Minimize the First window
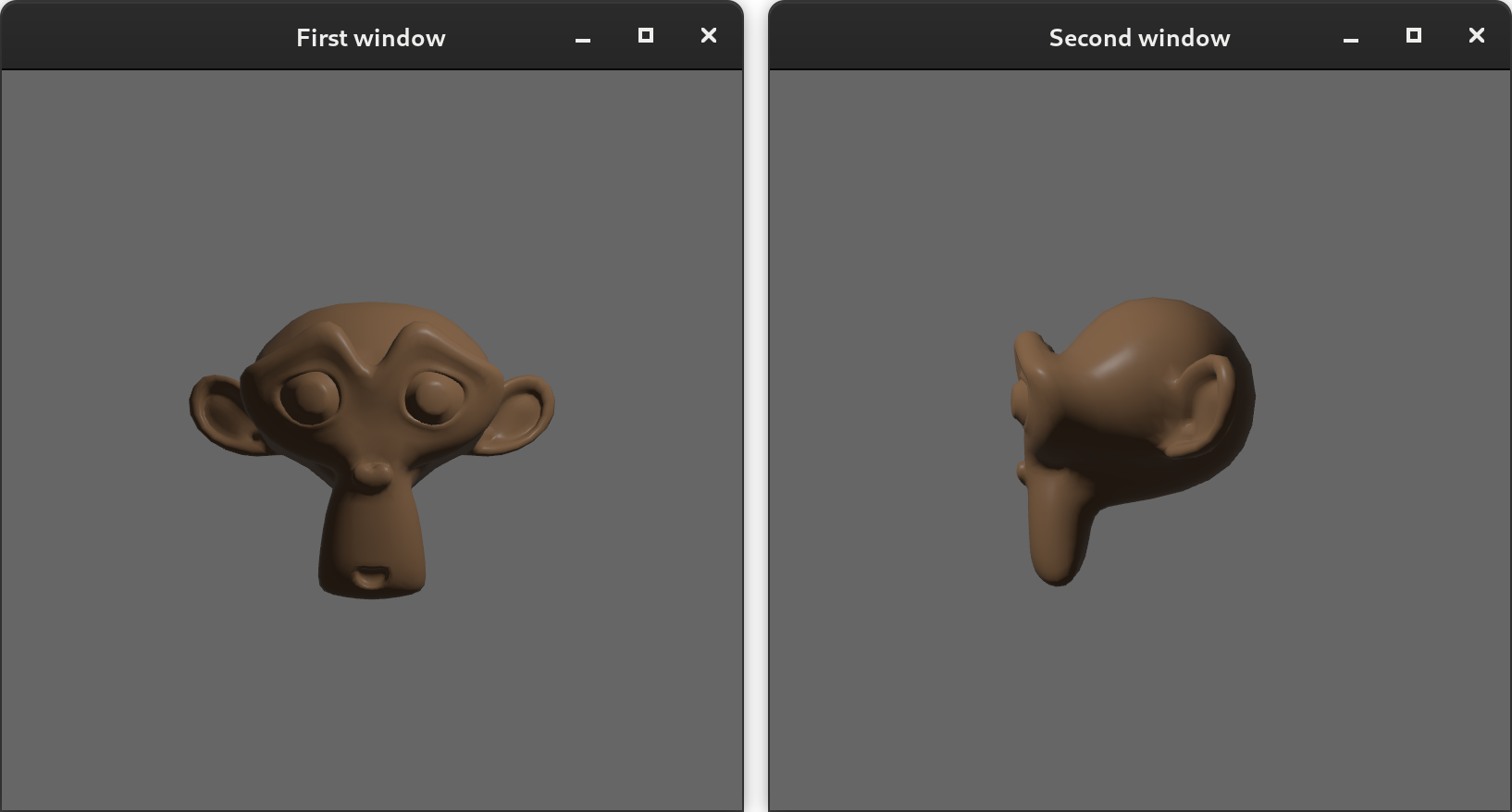Screen dimensions: 1512x812 click(x=583, y=37)
